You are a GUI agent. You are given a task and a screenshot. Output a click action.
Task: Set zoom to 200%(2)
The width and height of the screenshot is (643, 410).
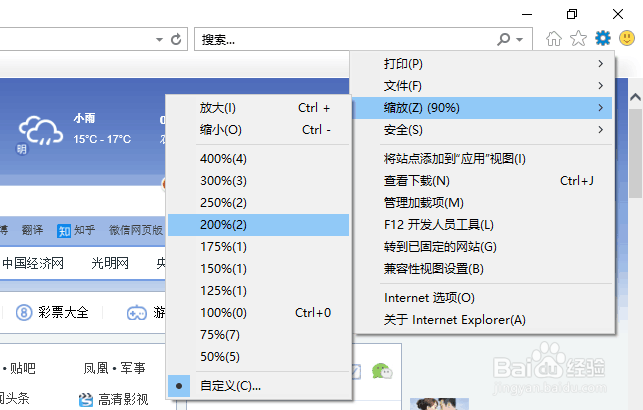pos(259,225)
